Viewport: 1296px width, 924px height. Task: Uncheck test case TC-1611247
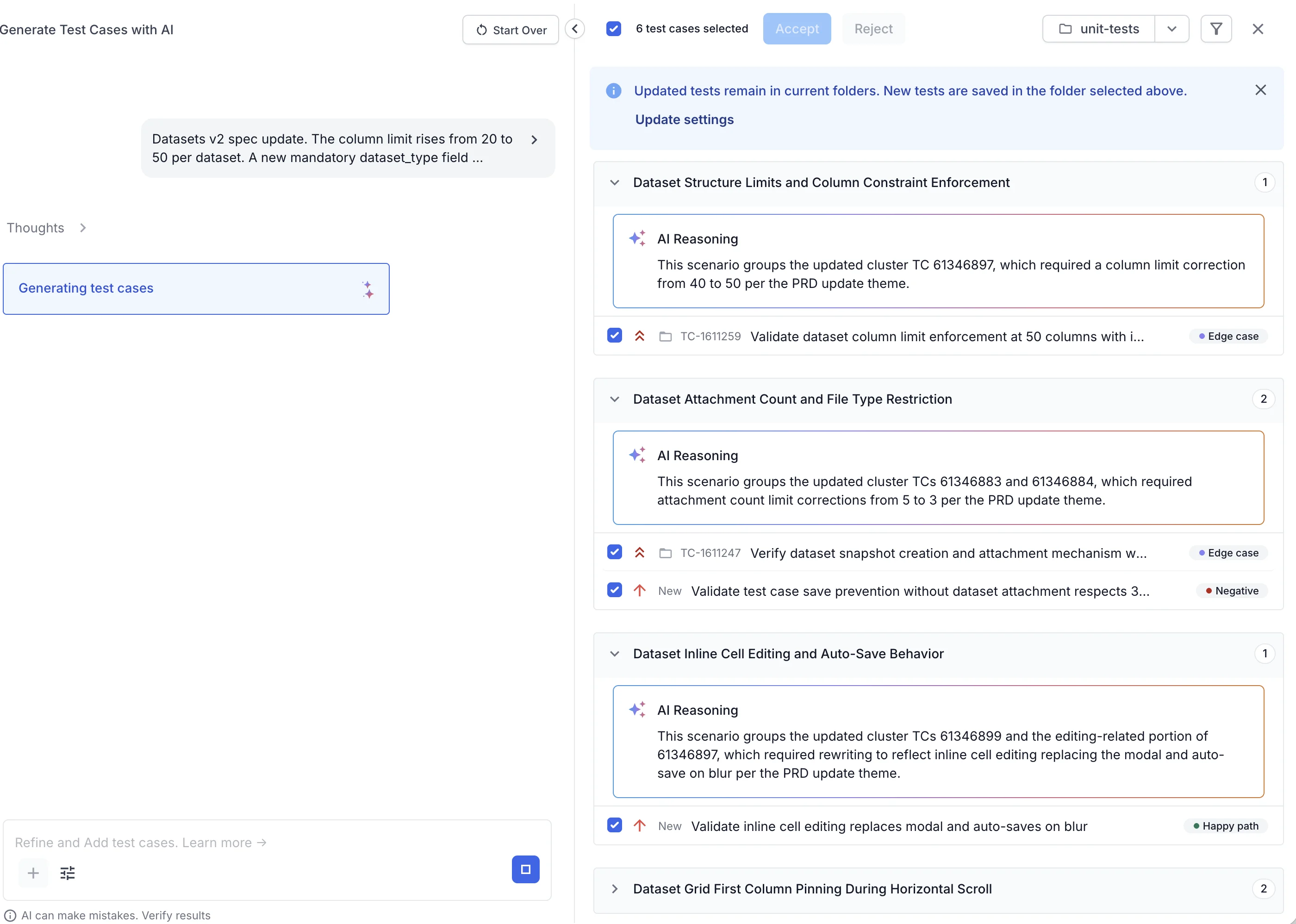coord(614,552)
